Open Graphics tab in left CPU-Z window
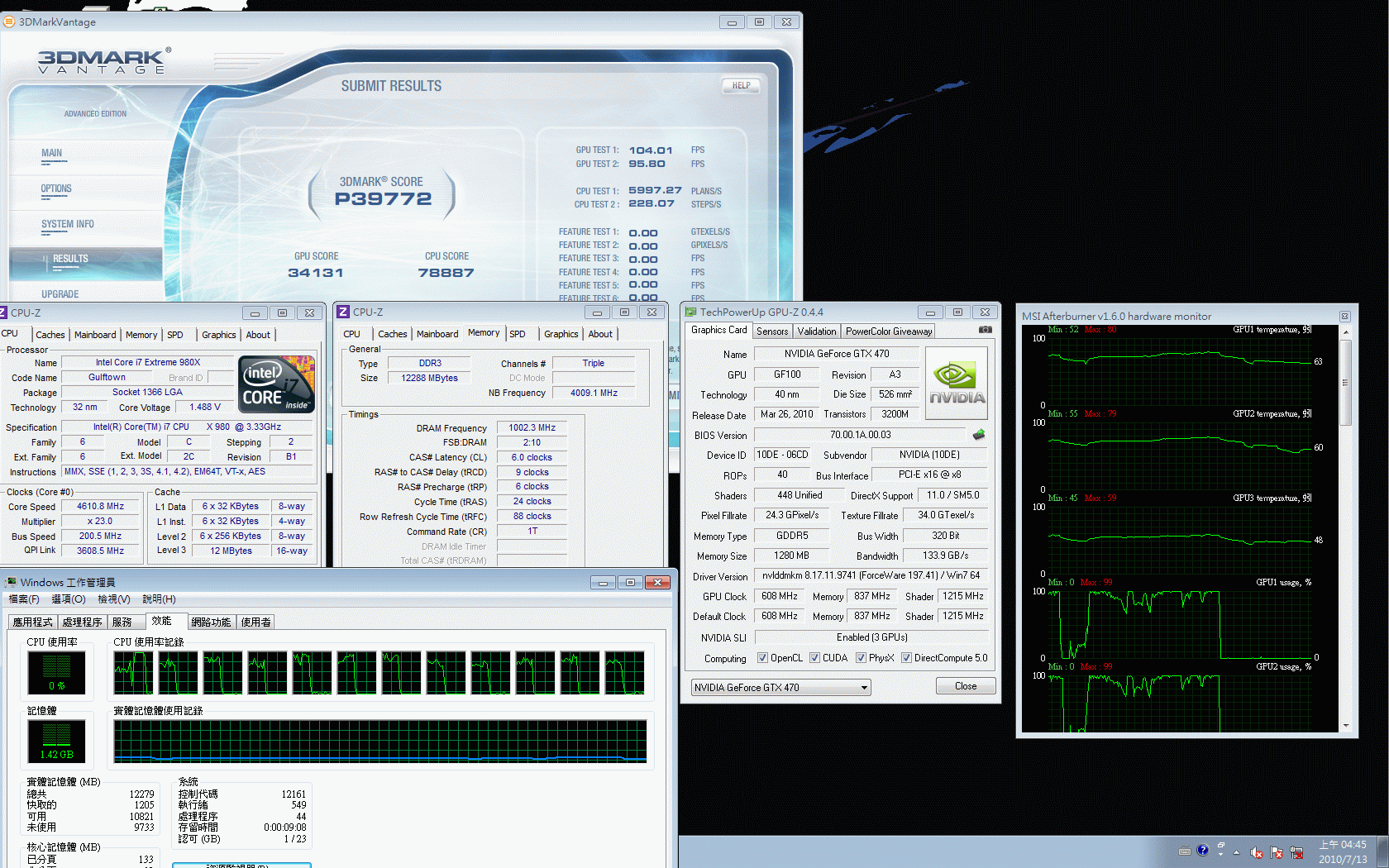Image resolution: width=1389 pixels, height=868 pixels. (219, 335)
